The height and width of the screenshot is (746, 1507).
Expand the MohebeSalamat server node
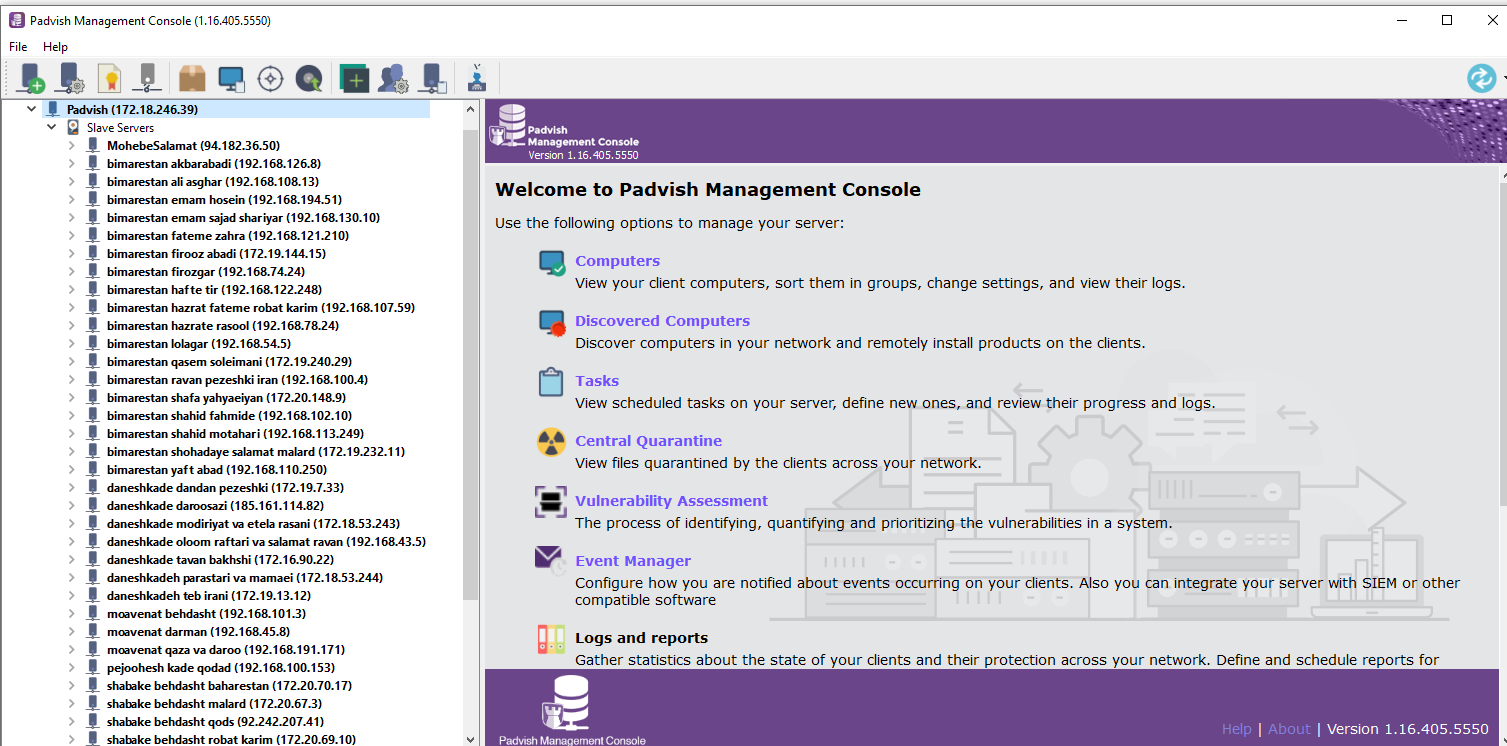(x=72, y=146)
